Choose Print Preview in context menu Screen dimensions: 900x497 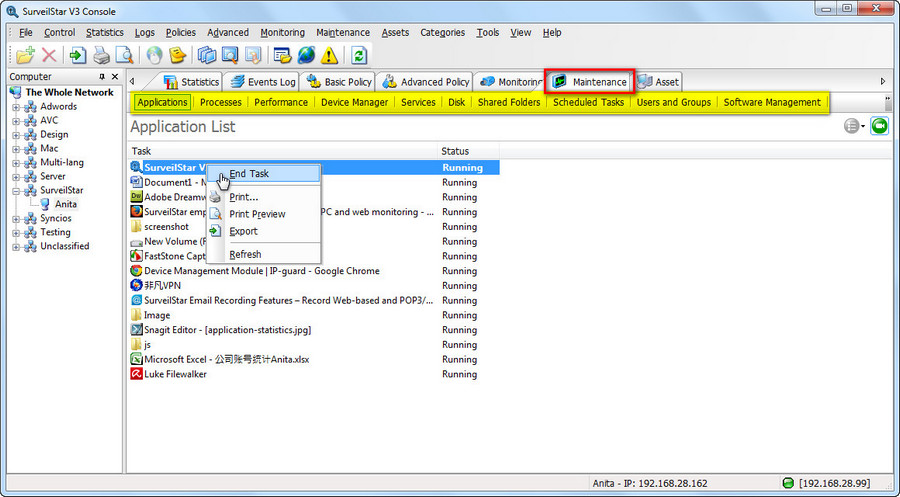pos(263,214)
